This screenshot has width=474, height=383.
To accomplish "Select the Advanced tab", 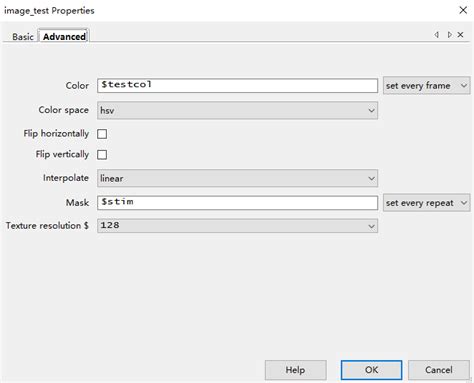I will point(64,36).
